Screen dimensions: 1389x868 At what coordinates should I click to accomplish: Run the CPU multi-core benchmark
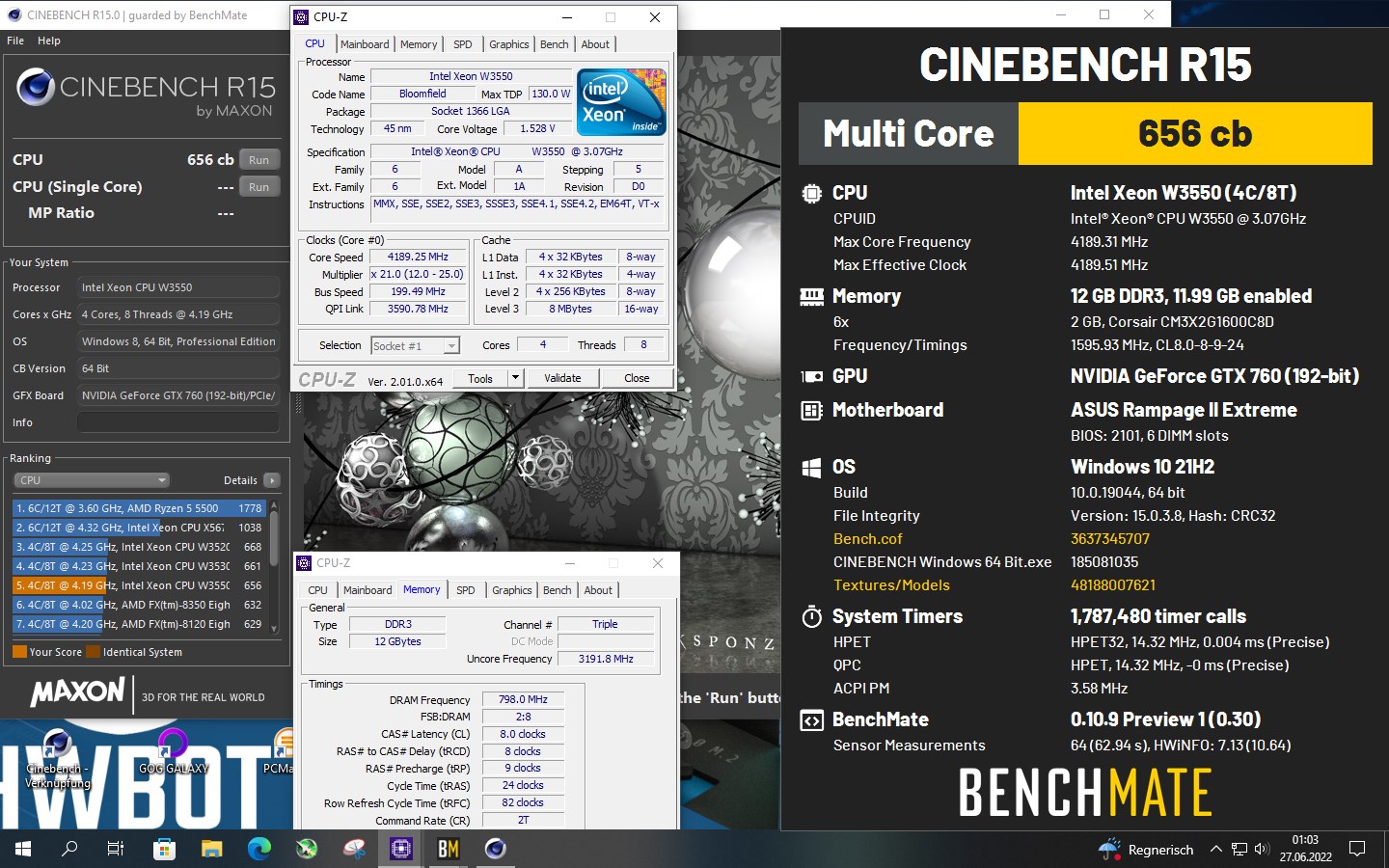pyautogui.click(x=259, y=160)
